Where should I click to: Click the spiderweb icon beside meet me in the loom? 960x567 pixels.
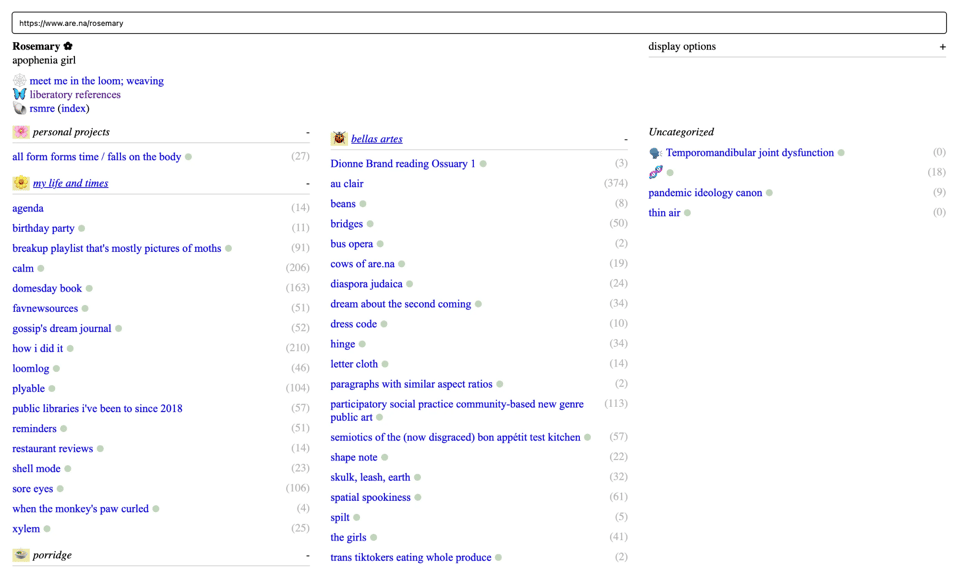[x=19, y=81]
